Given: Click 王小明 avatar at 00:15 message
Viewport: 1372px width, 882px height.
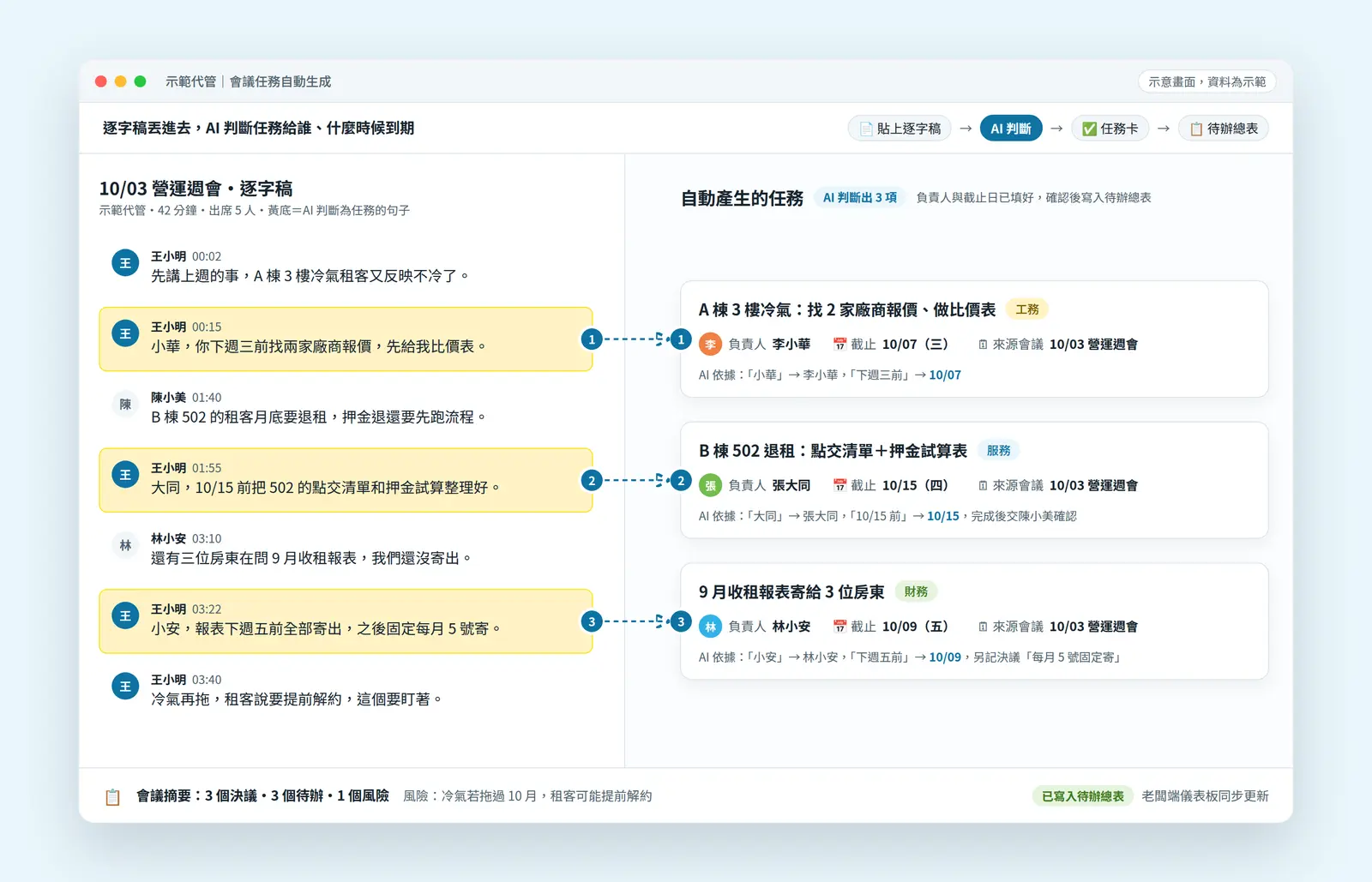Looking at the screenshot, I should click(x=125, y=334).
